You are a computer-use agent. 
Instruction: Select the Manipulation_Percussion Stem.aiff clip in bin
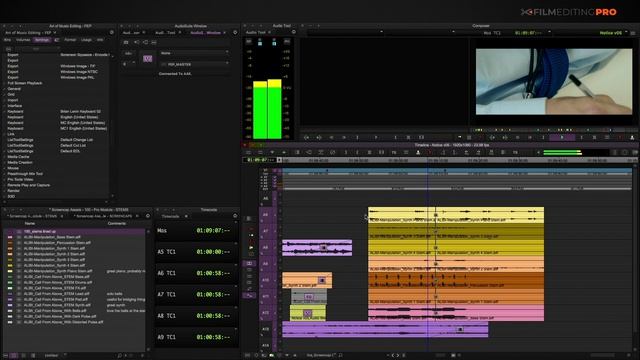tap(57, 243)
